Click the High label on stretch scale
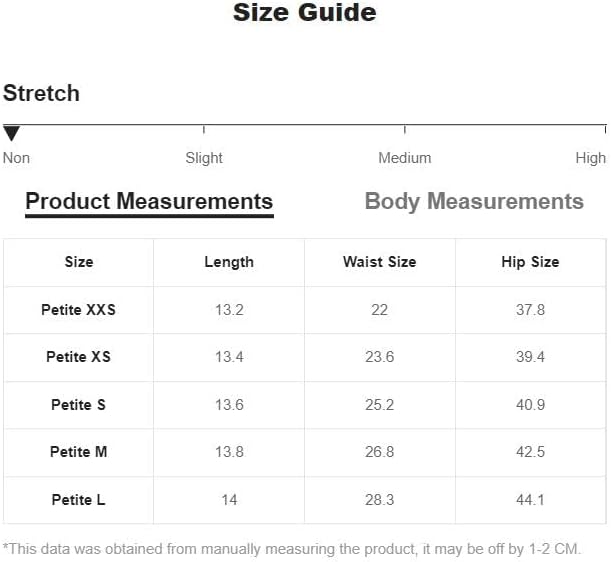Image resolution: width=612 pixels, height=562 pixels. [591, 158]
